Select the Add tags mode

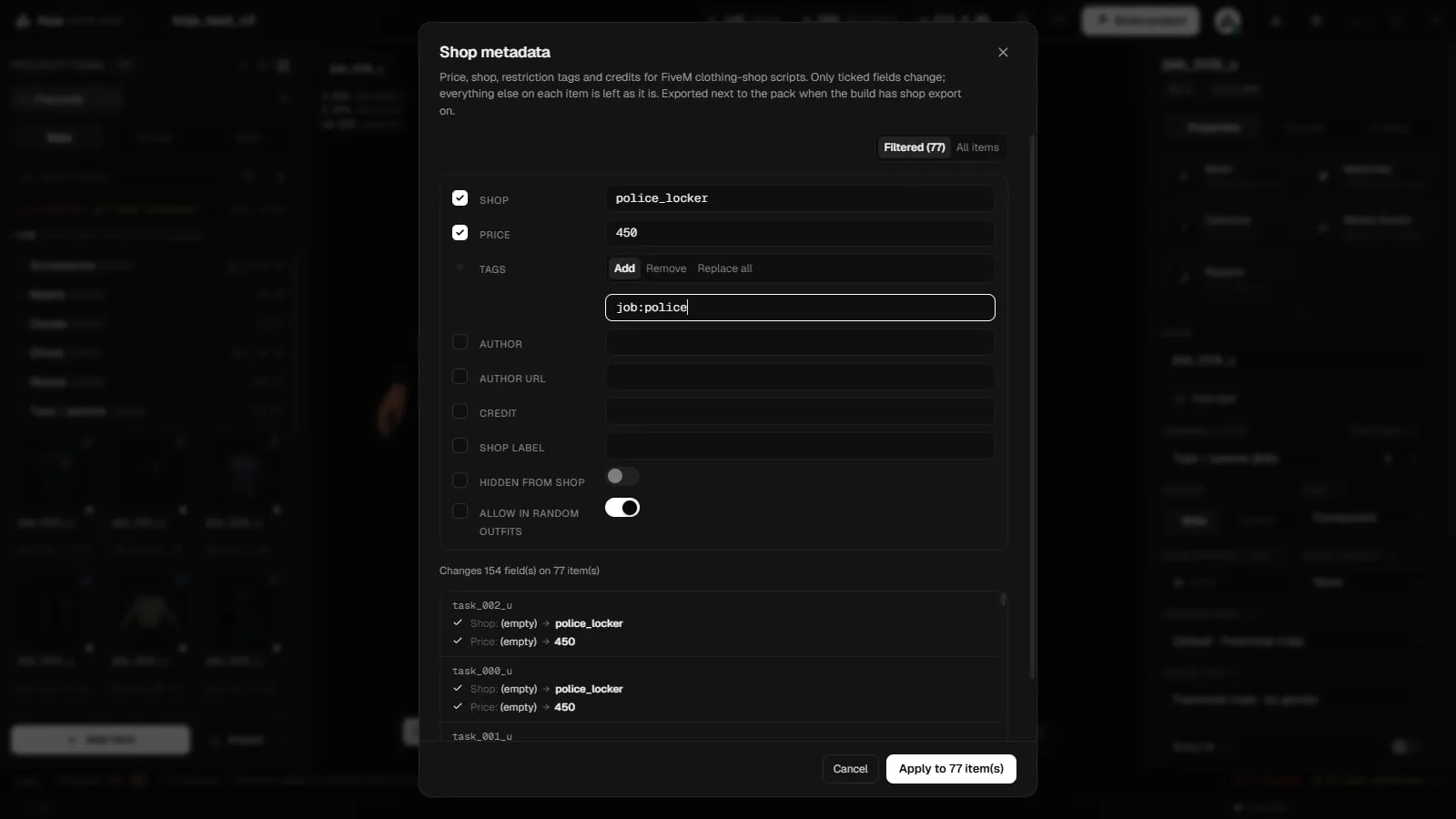click(624, 268)
